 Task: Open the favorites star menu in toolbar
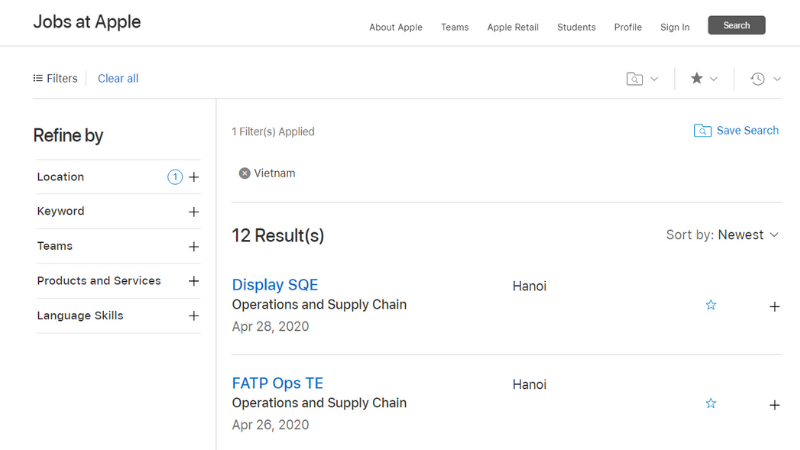[x=697, y=79]
